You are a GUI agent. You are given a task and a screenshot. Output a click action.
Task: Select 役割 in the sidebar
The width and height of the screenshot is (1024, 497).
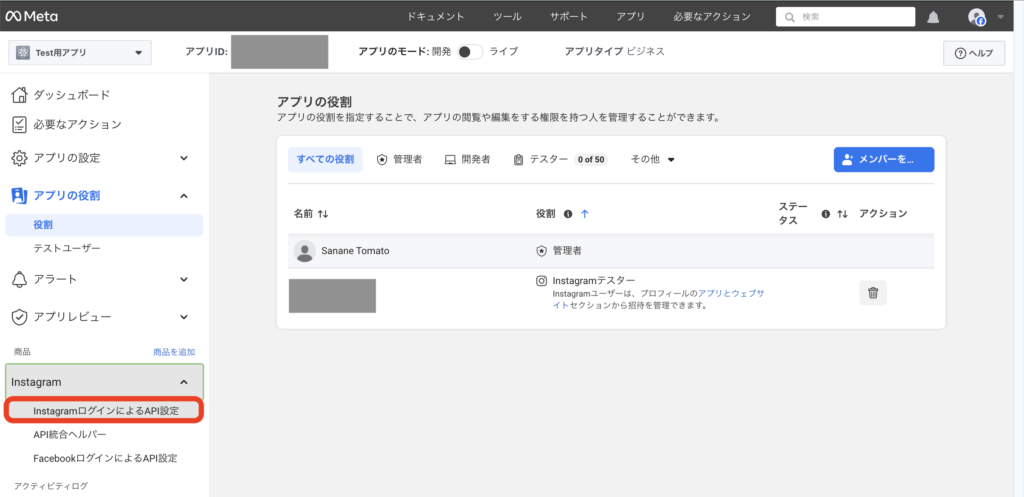click(x=104, y=225)
